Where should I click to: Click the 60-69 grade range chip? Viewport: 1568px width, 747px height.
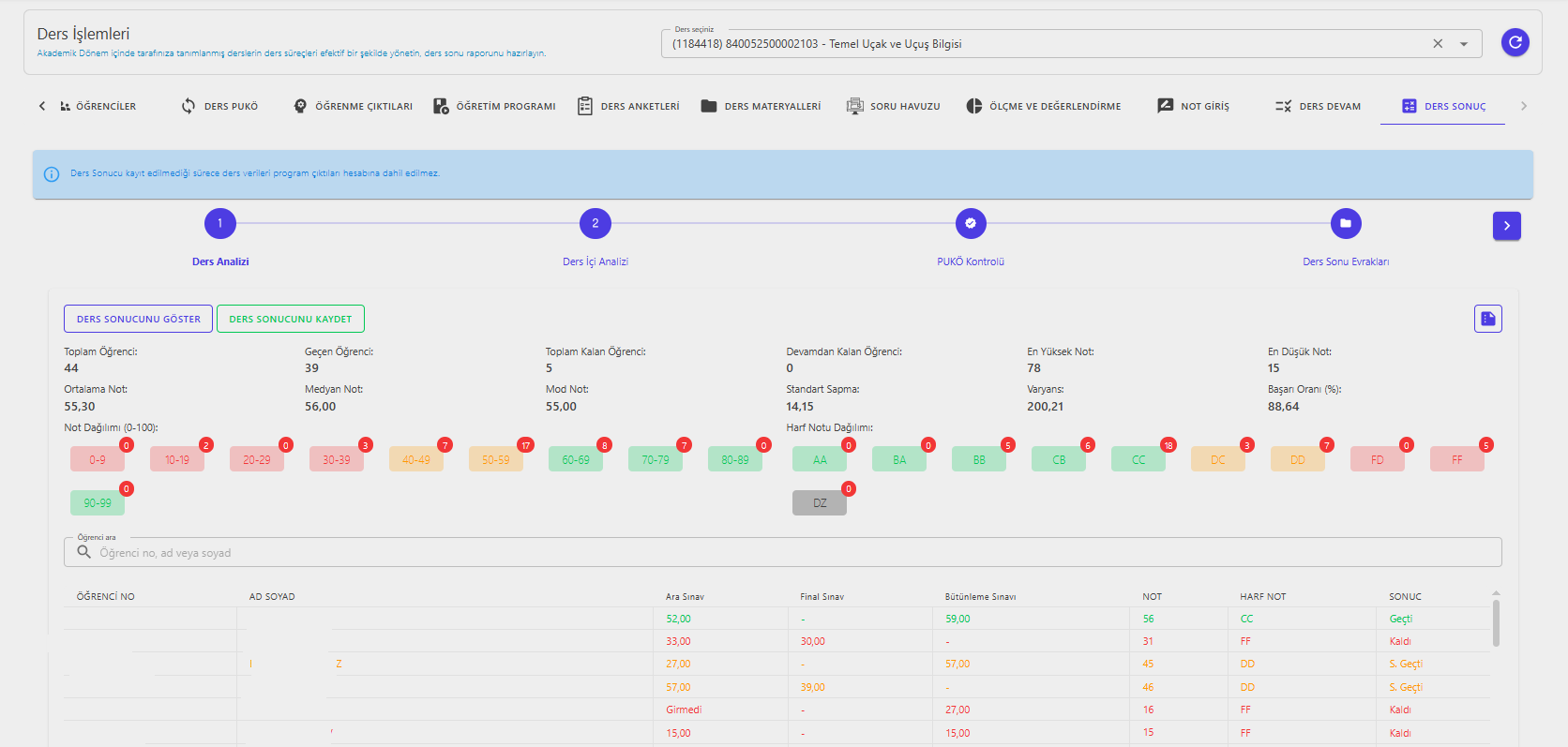(576, 459)
